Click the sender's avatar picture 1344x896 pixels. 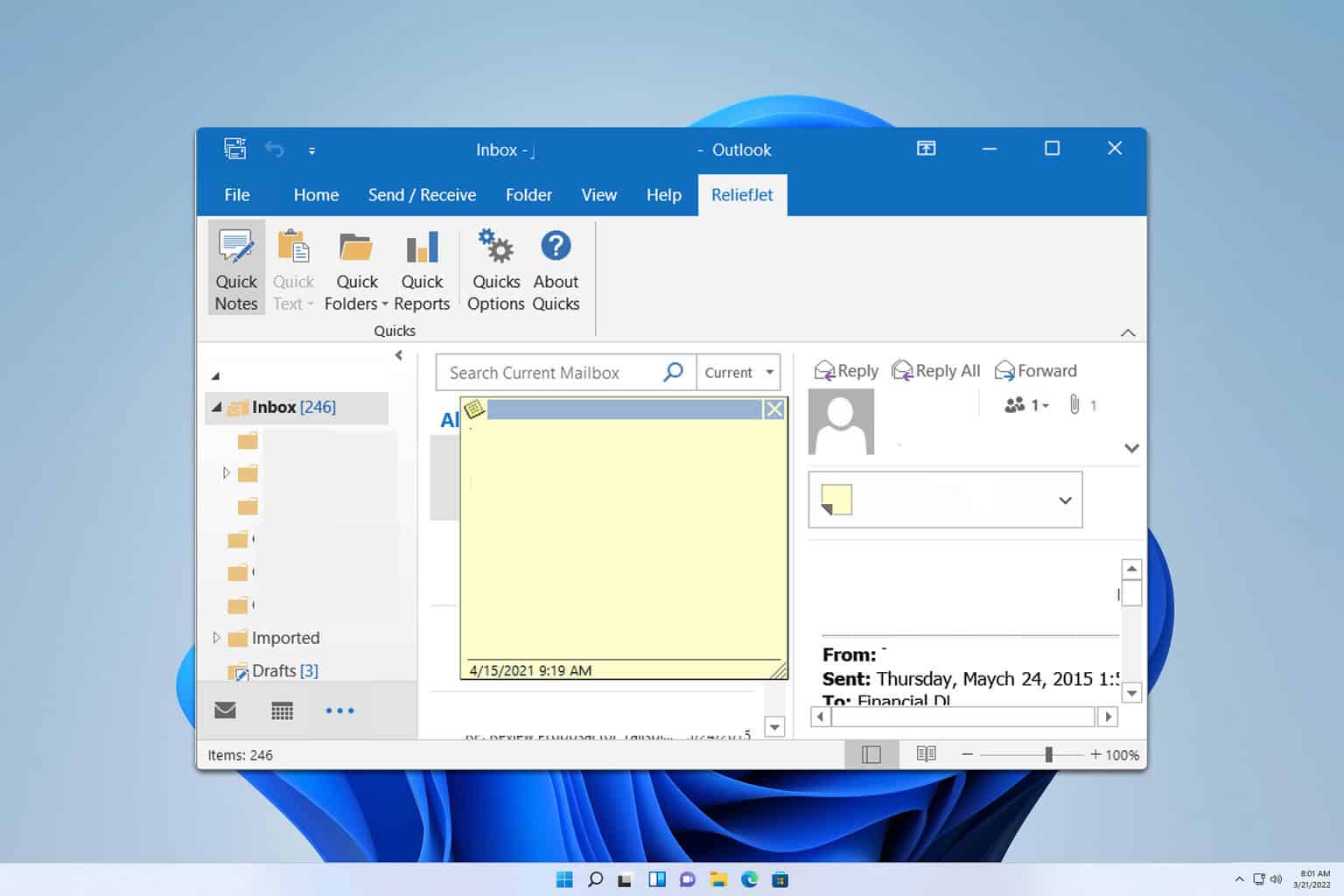coord(841,422)
